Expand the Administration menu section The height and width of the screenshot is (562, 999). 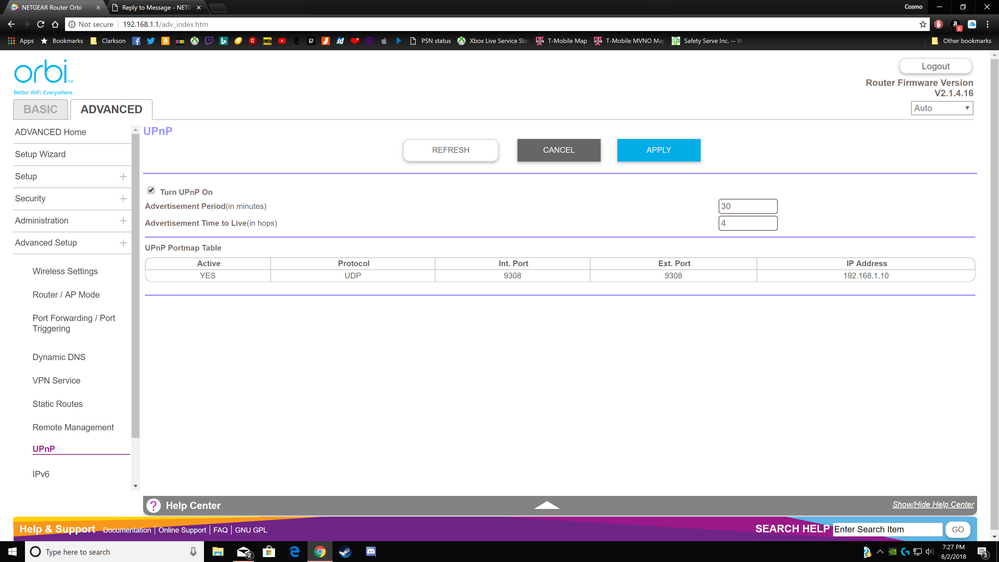pos(123,221)
